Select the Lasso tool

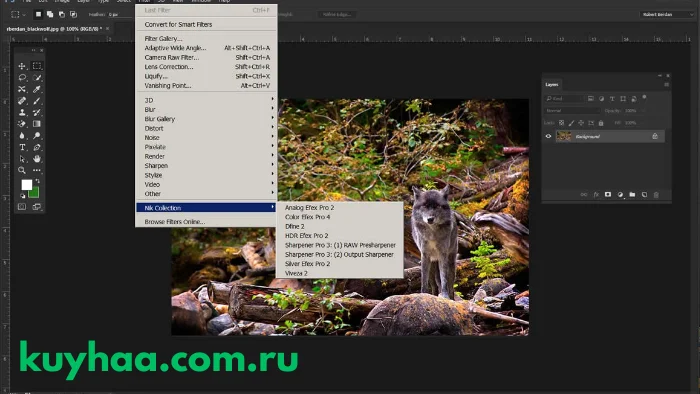coord(22,78)
